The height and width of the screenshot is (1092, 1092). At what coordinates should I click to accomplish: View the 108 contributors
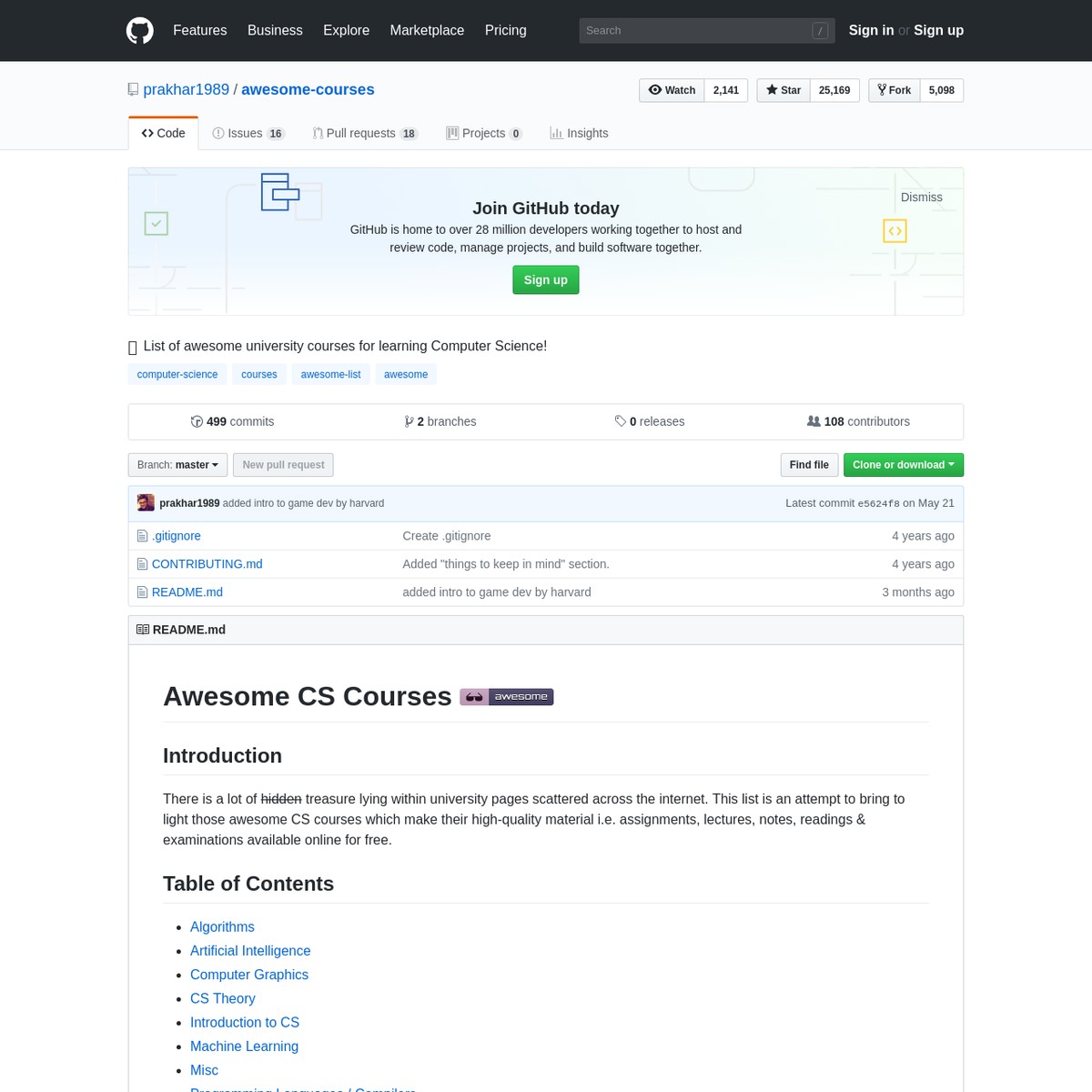pyautogui.click(x=858, y=421)
